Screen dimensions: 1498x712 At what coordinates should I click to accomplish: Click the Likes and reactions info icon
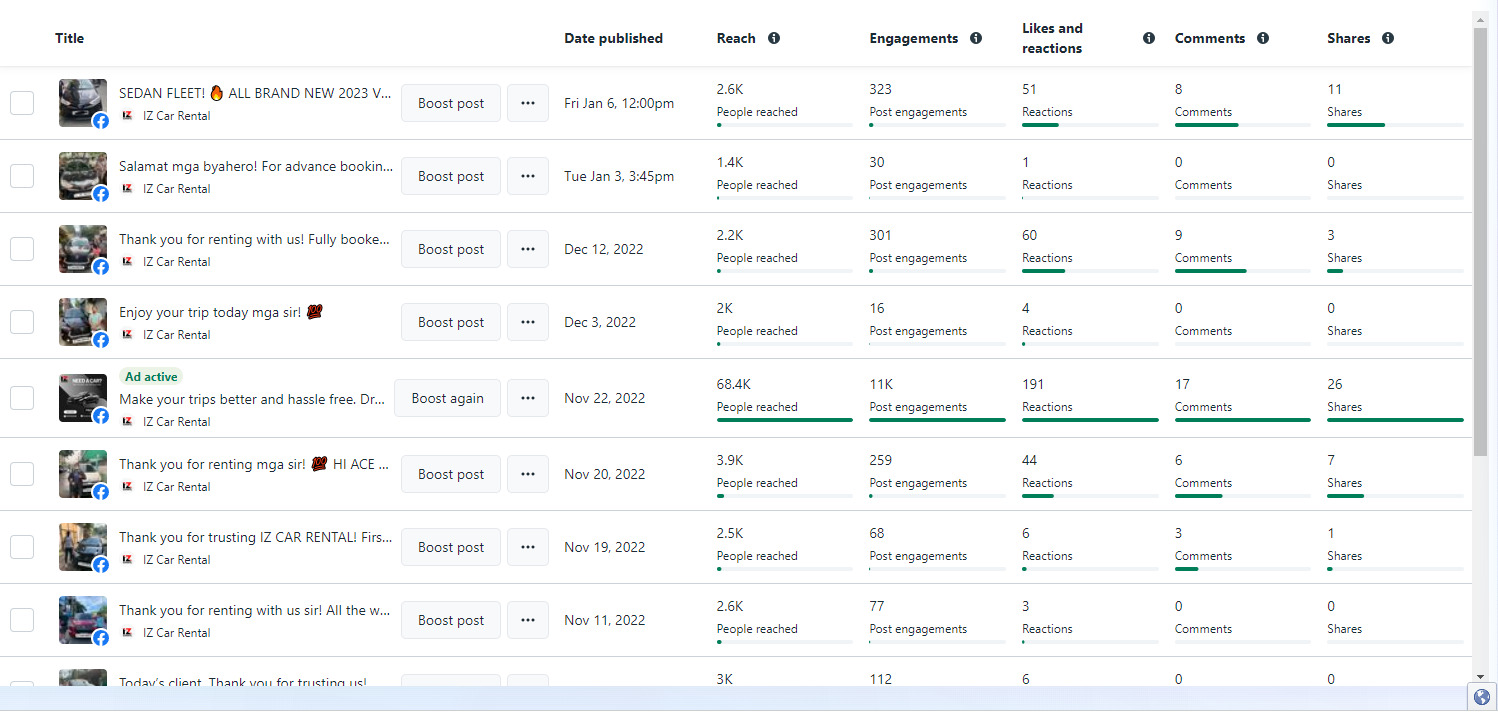click(x=1149, y=38)
